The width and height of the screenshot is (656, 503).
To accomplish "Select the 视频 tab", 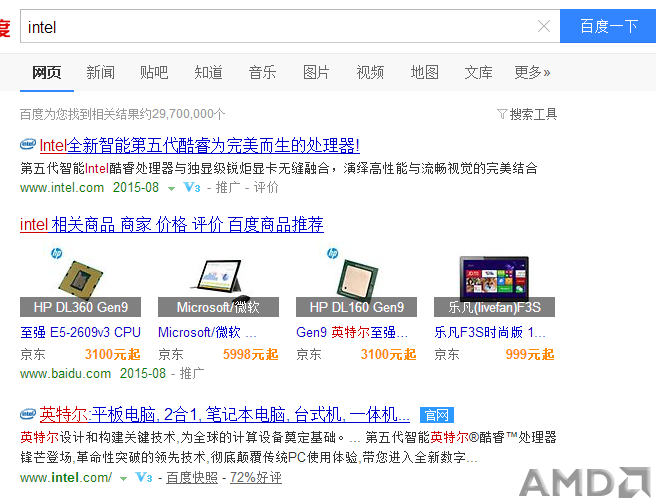I will (370, 73).
